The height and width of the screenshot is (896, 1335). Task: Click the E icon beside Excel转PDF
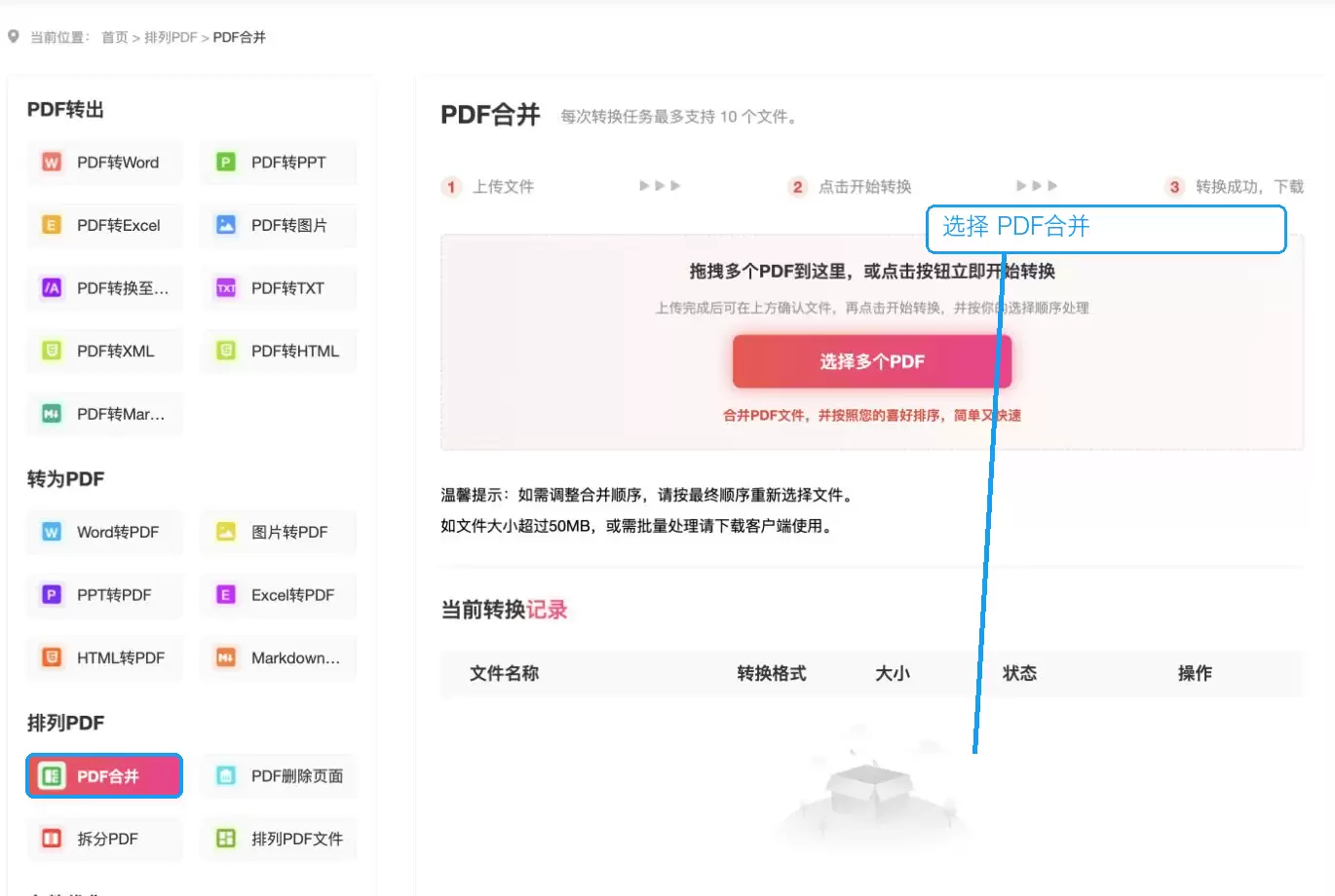(x=226, y=595)
